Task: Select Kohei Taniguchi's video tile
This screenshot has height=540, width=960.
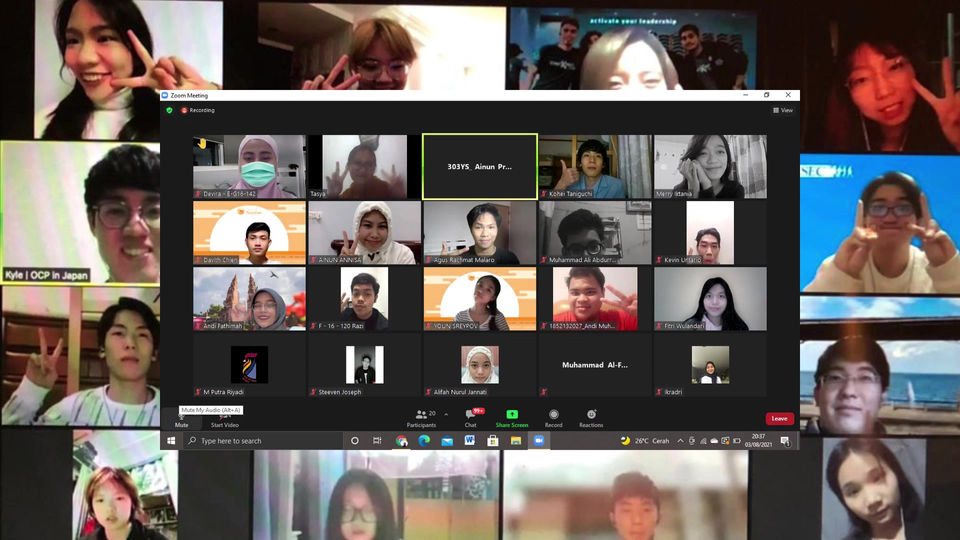Action: [595, 167]
